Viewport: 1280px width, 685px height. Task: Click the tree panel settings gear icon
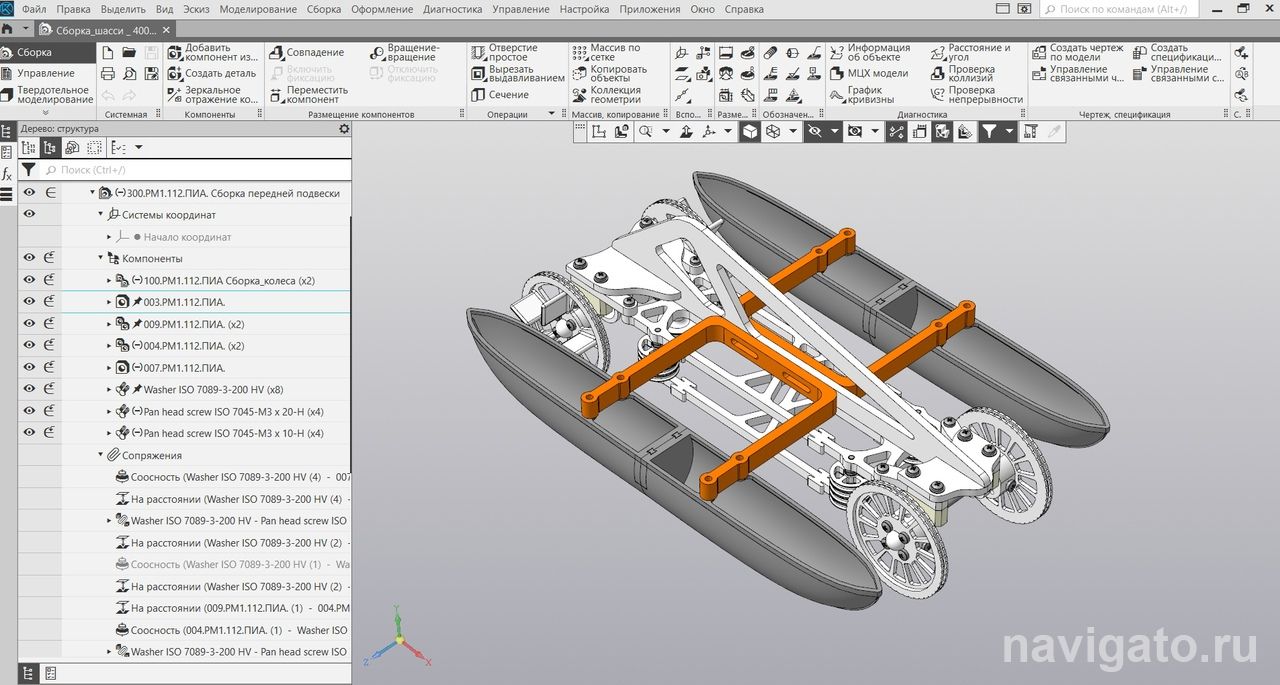click(x=344, y=129)
